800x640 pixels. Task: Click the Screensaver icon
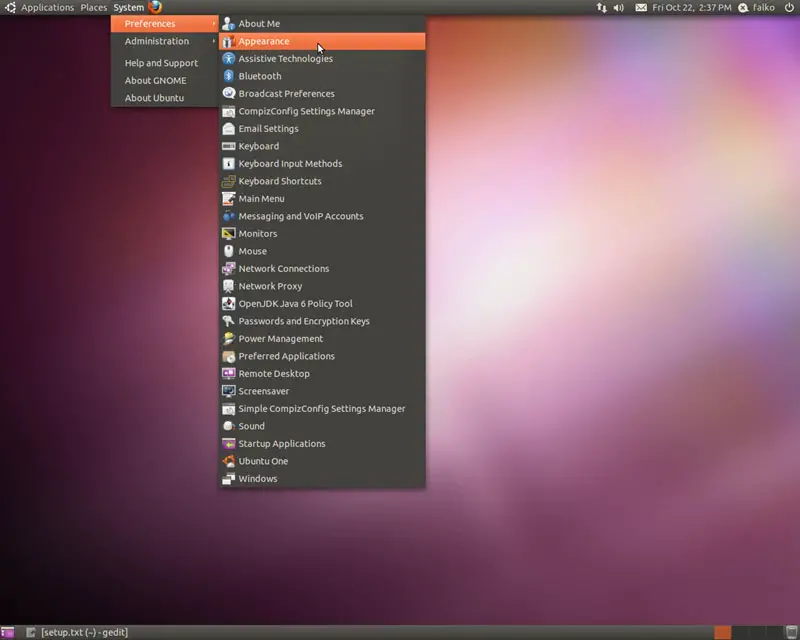pos(229,391)
